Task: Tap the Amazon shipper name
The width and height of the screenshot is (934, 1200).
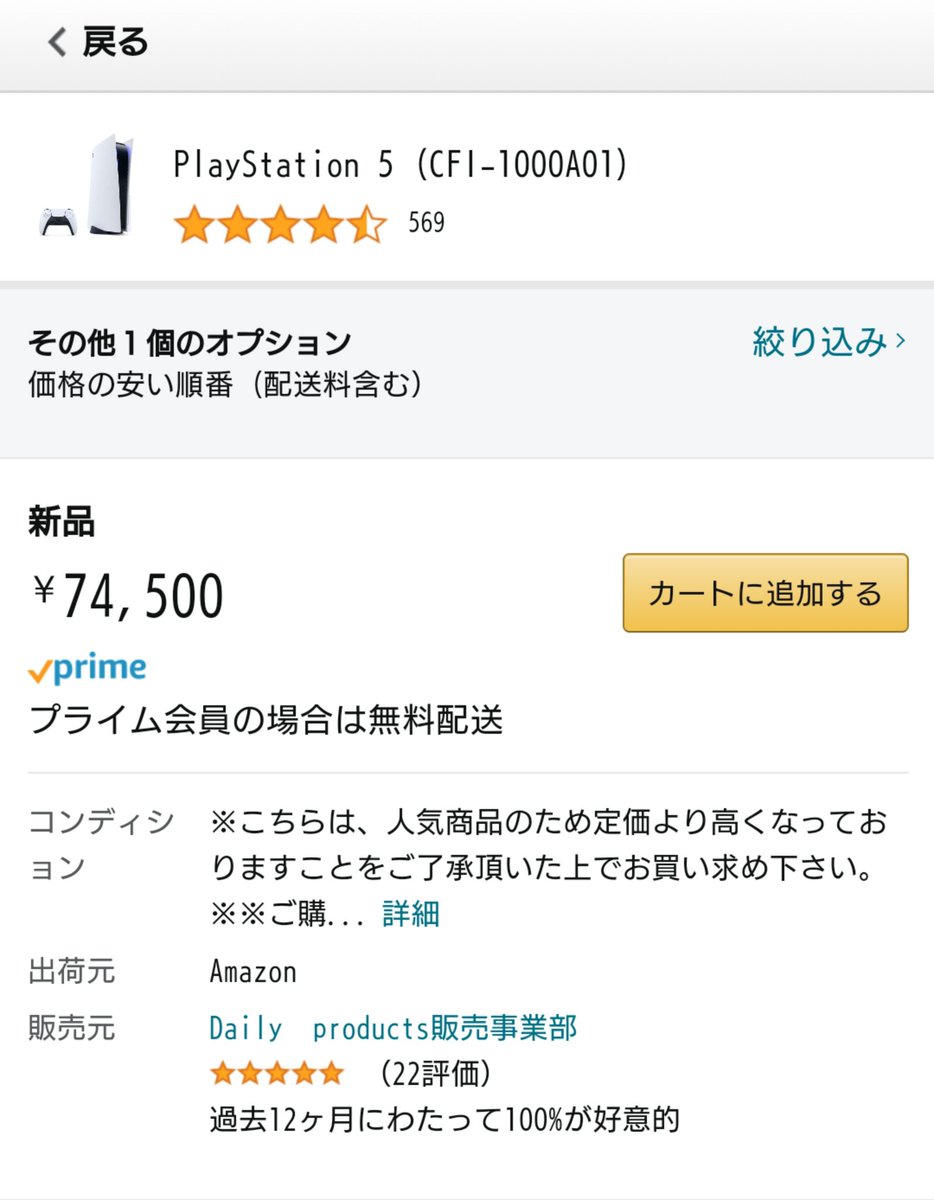Action: click(x=253, y=971)
